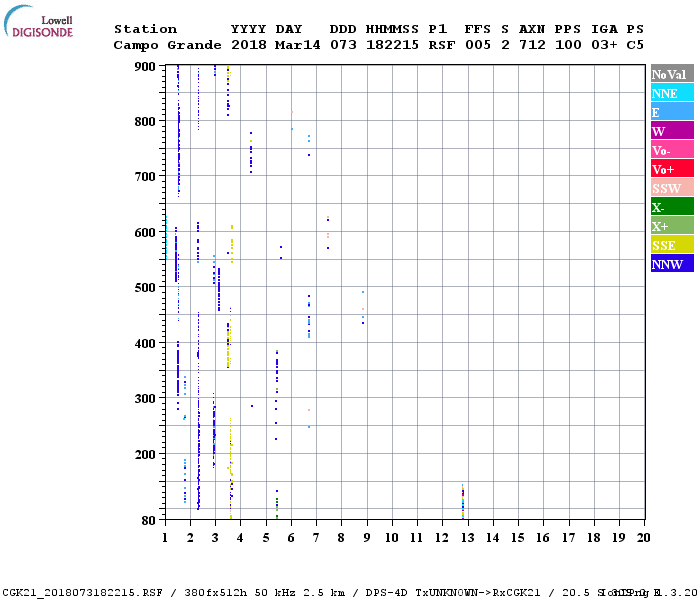Select the No Val legend swatch
Viewport: 700px width, 600px height.
(x=672, y=74)
